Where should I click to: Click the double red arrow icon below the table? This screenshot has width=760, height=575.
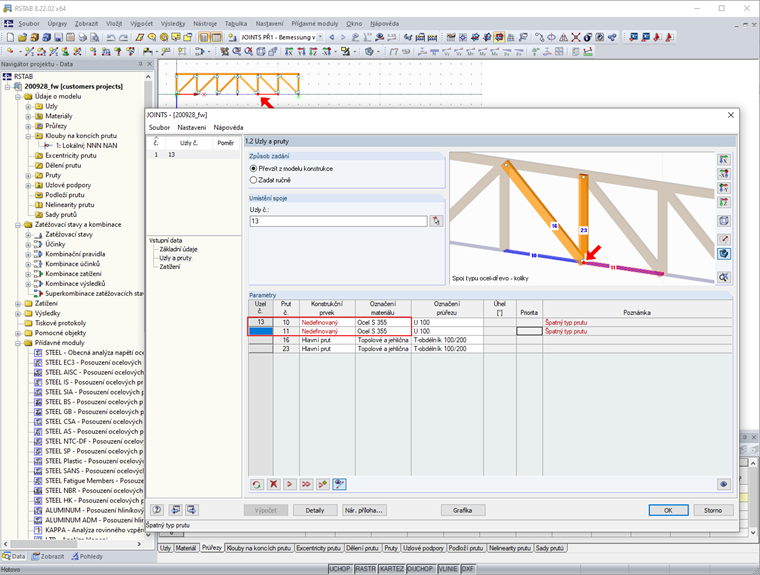[306, 484]
